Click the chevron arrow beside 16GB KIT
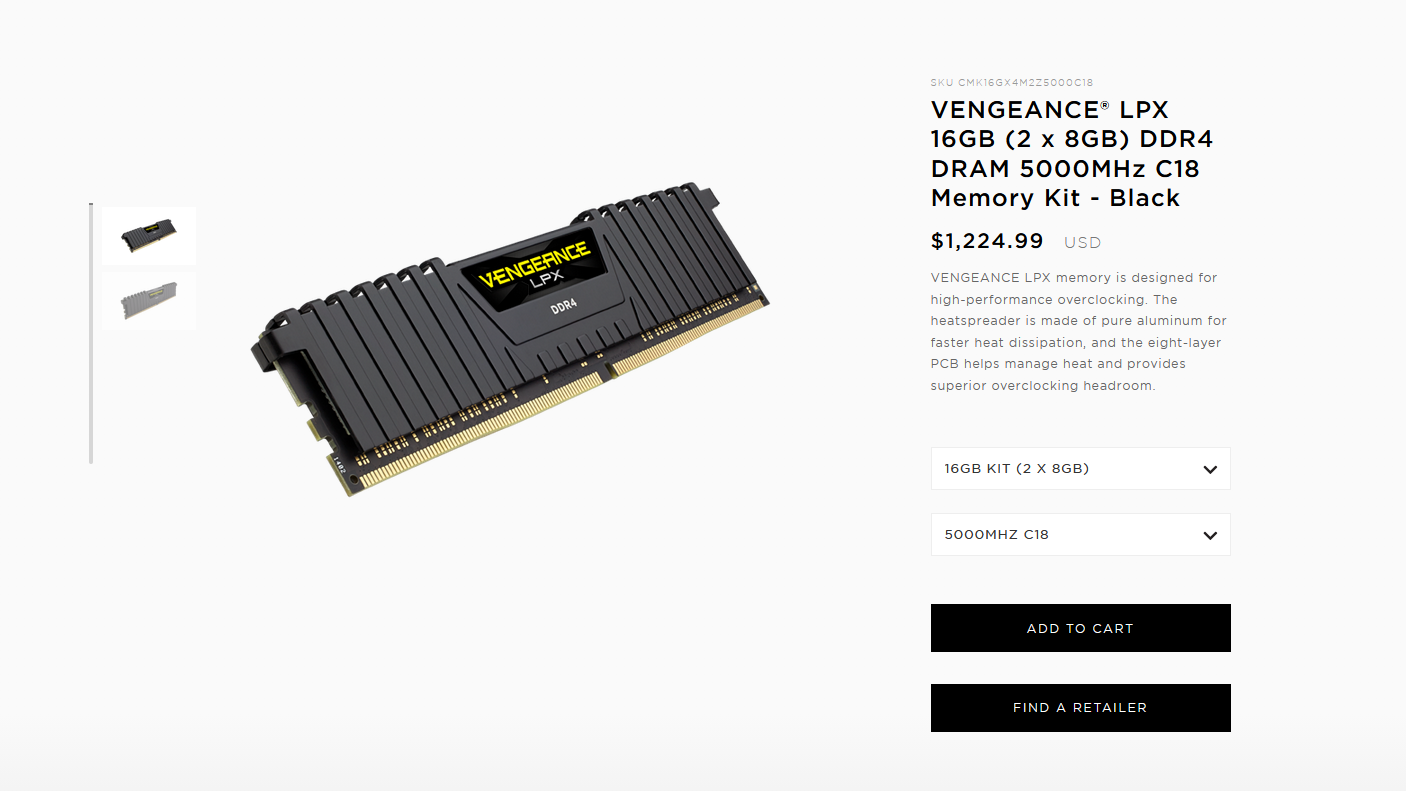Screen dimensions: 1406x791 click(x=1210, y=469)
